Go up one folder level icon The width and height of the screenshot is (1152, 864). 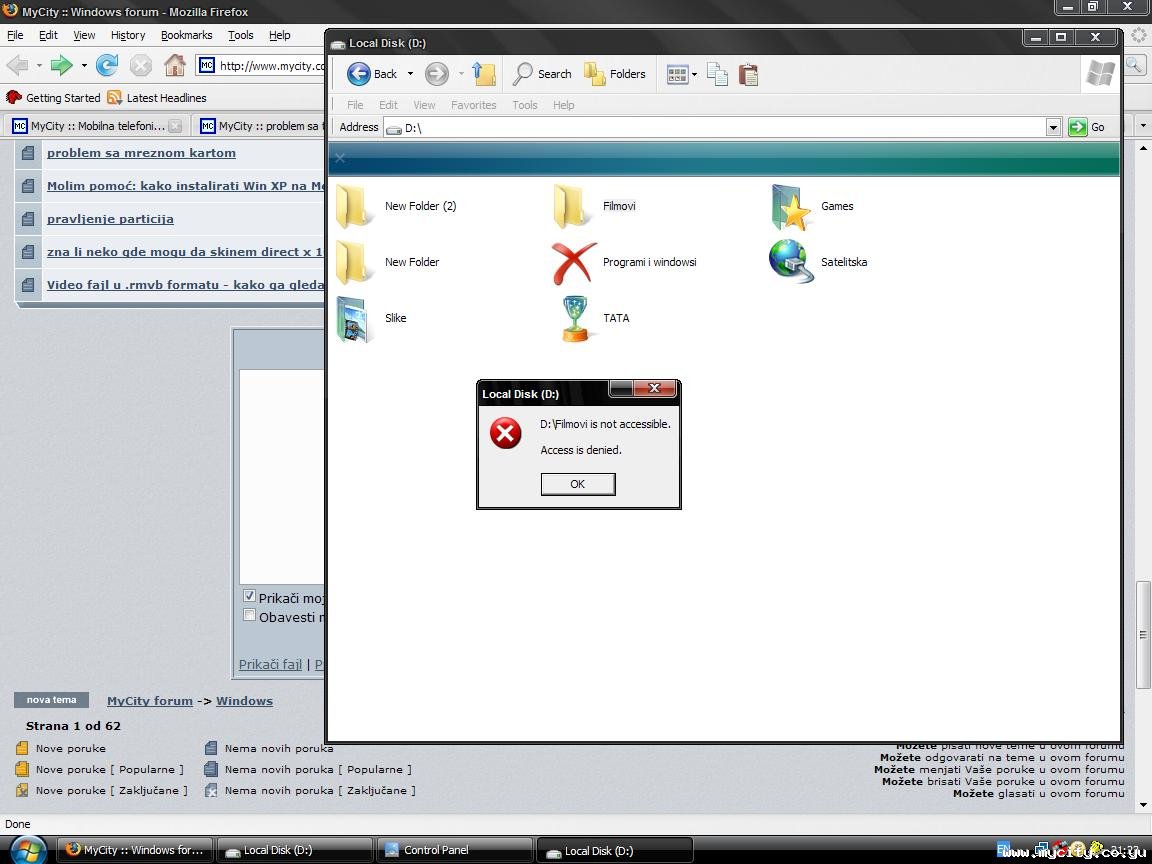483,73
